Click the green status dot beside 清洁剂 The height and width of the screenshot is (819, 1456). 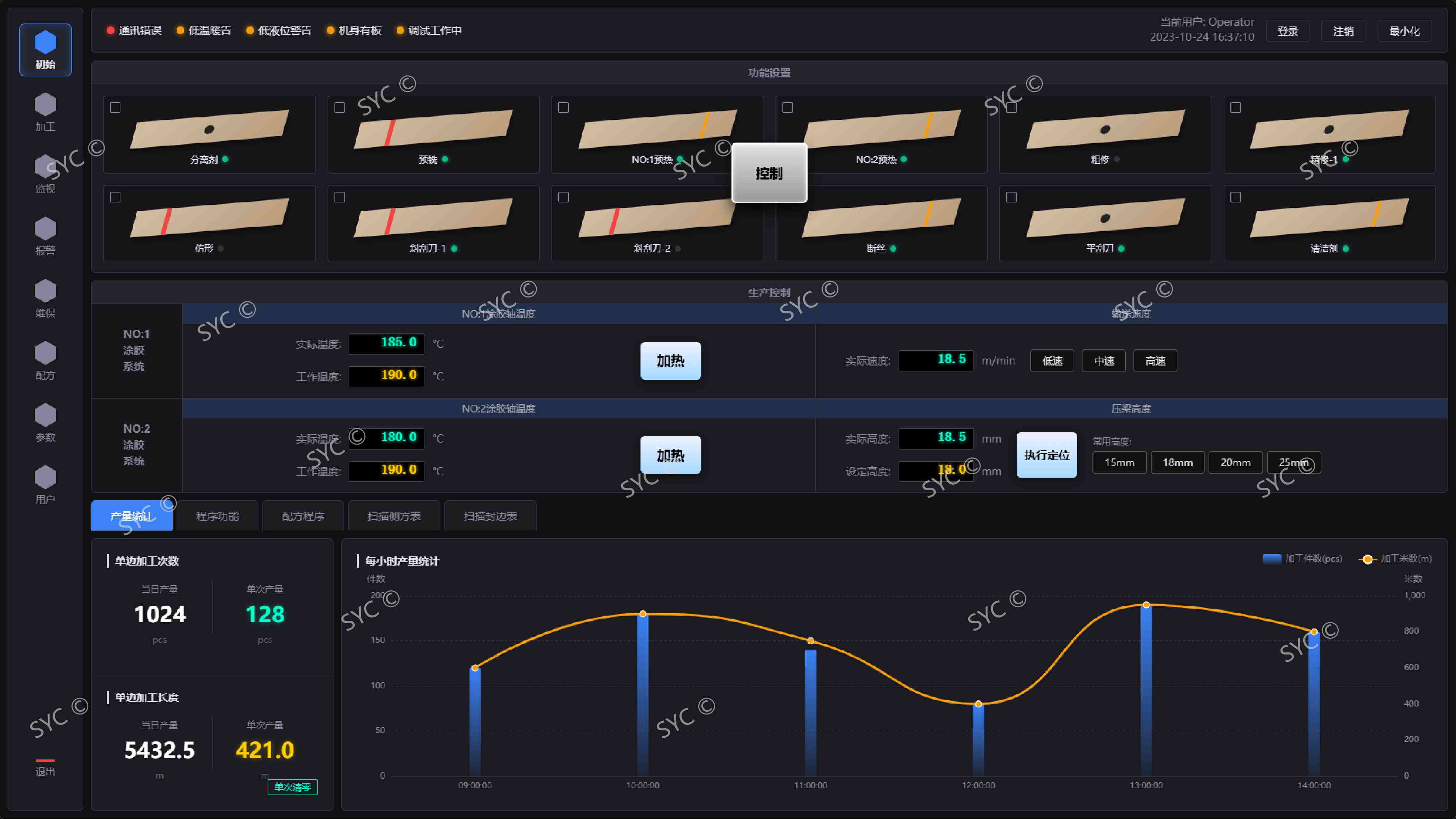pyautogui.click(x=1346, y=249)
